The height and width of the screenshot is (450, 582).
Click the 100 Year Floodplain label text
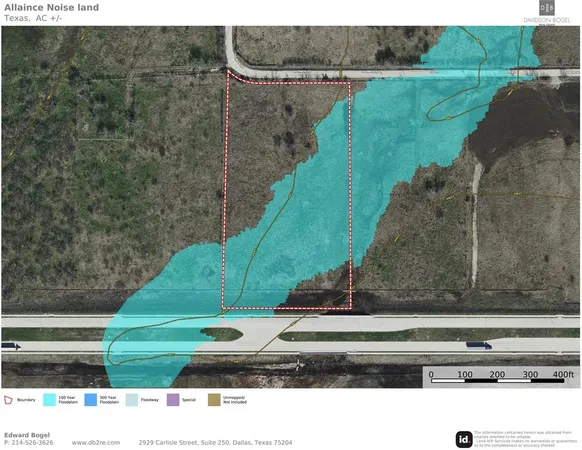(68, 400)
